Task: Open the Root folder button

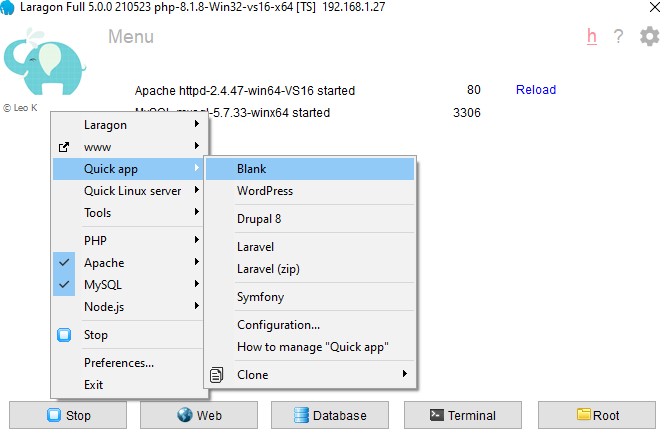Action: coord(597,415)
